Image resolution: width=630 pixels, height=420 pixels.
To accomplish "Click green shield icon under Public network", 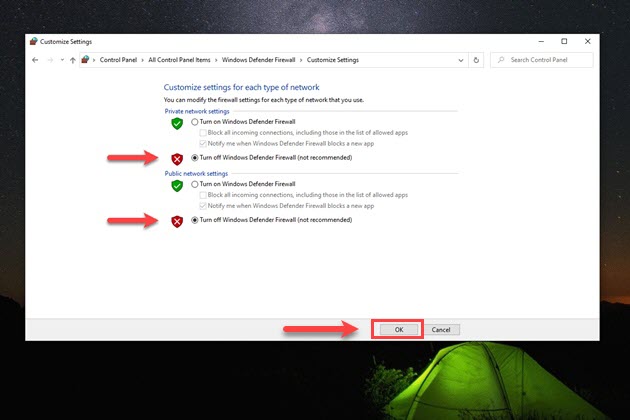I will tap(177, 186).
